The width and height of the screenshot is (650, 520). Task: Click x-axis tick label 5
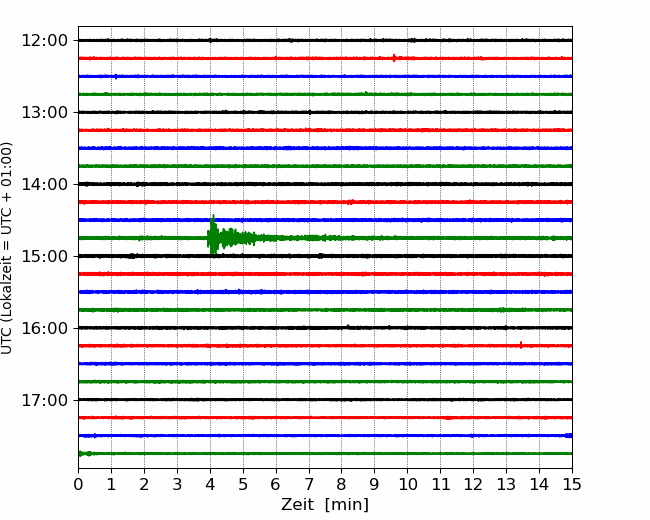(x=243, y=484)
